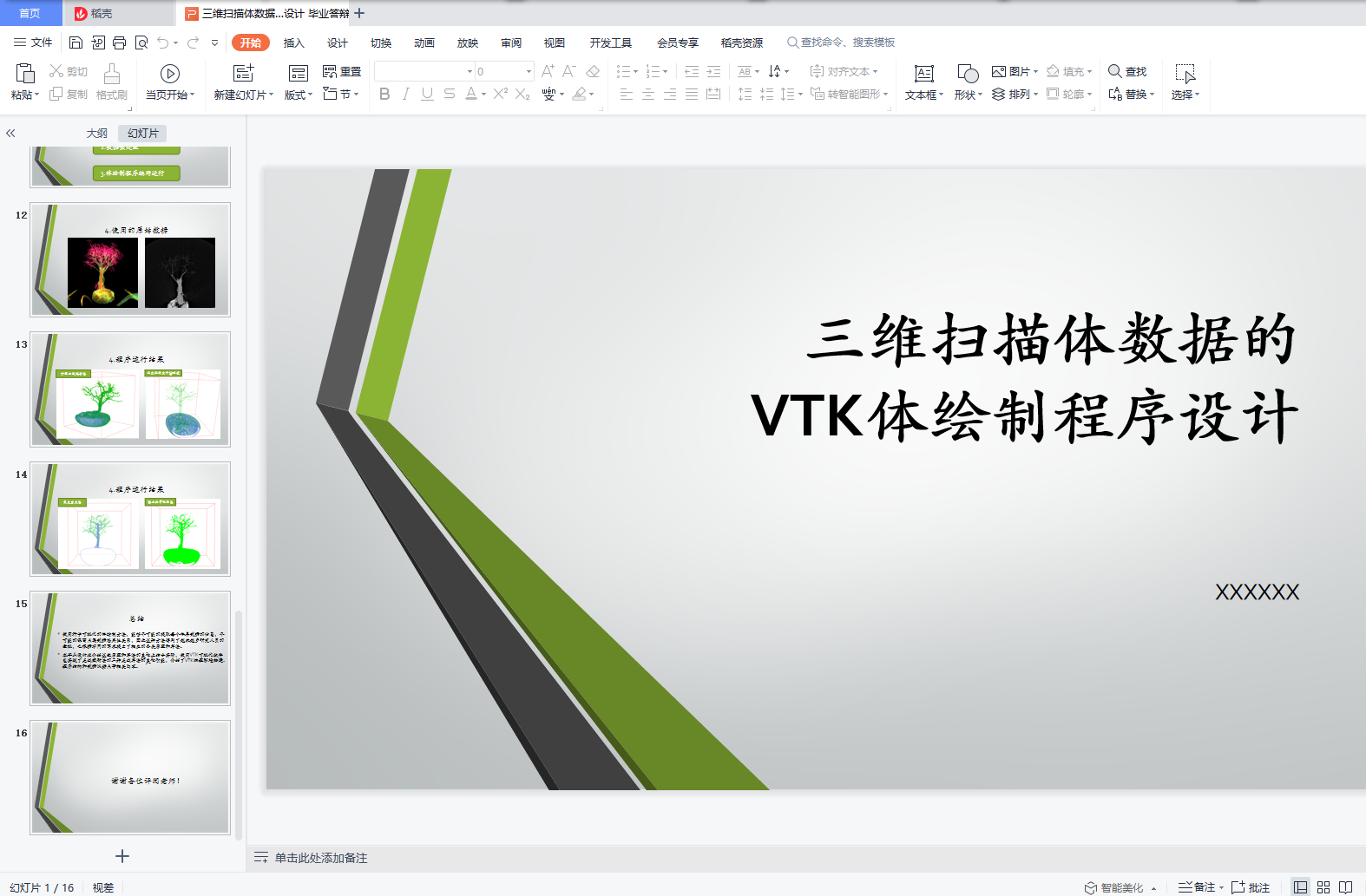Switch to reading view in status bar
Image resolution: width=1366 pixels, height=896 pixels.
click(x=1346, y=887)
